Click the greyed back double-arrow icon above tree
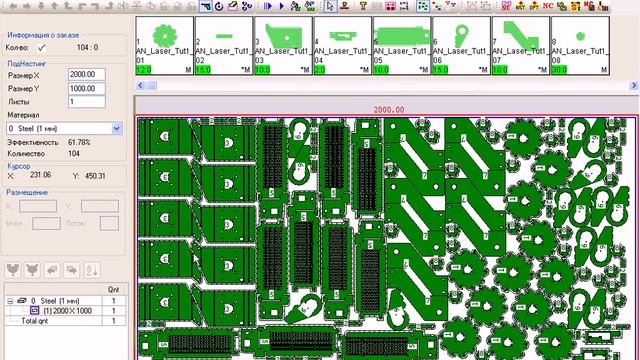This screenshot has width=640, height=360. tap(52, 270)
